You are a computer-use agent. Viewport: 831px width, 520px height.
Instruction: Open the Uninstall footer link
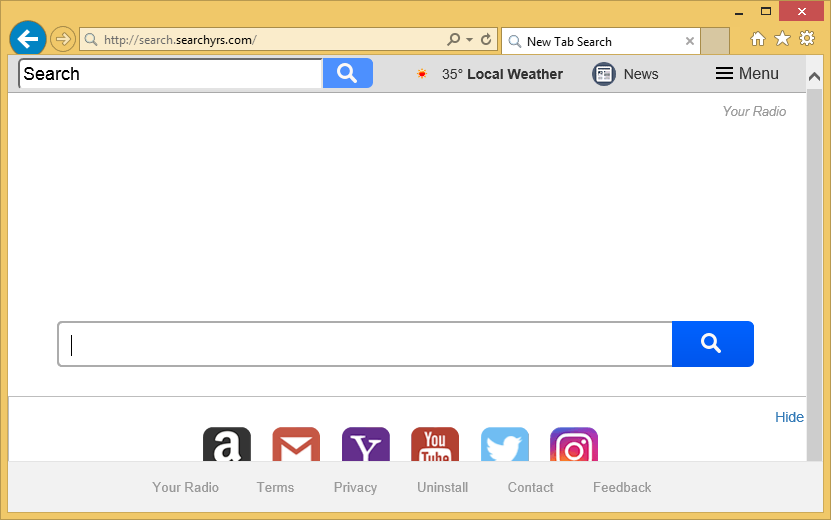click(442, 487)
